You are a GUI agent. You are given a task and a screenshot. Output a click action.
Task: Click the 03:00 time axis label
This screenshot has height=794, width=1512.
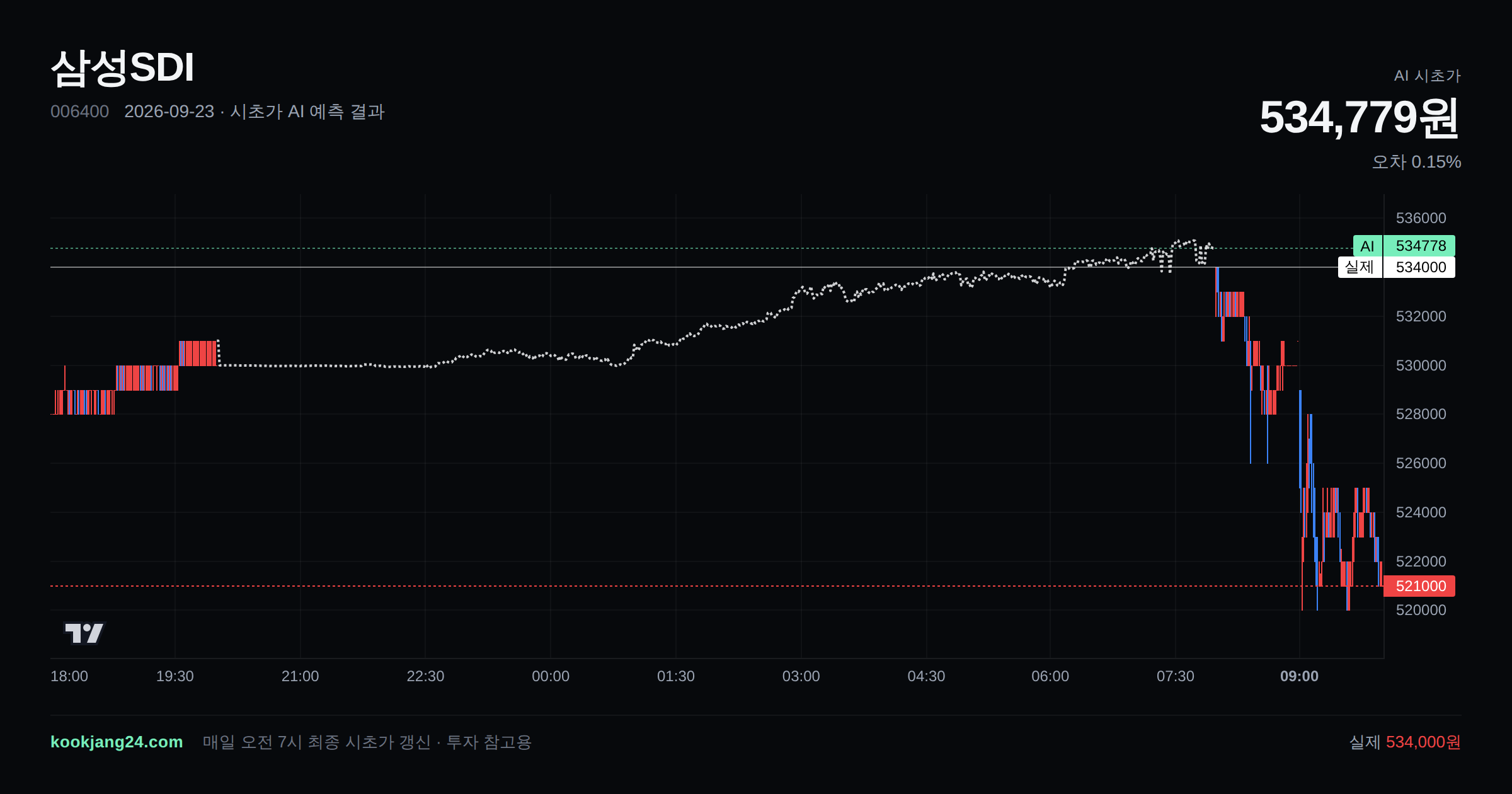point(801,676)
